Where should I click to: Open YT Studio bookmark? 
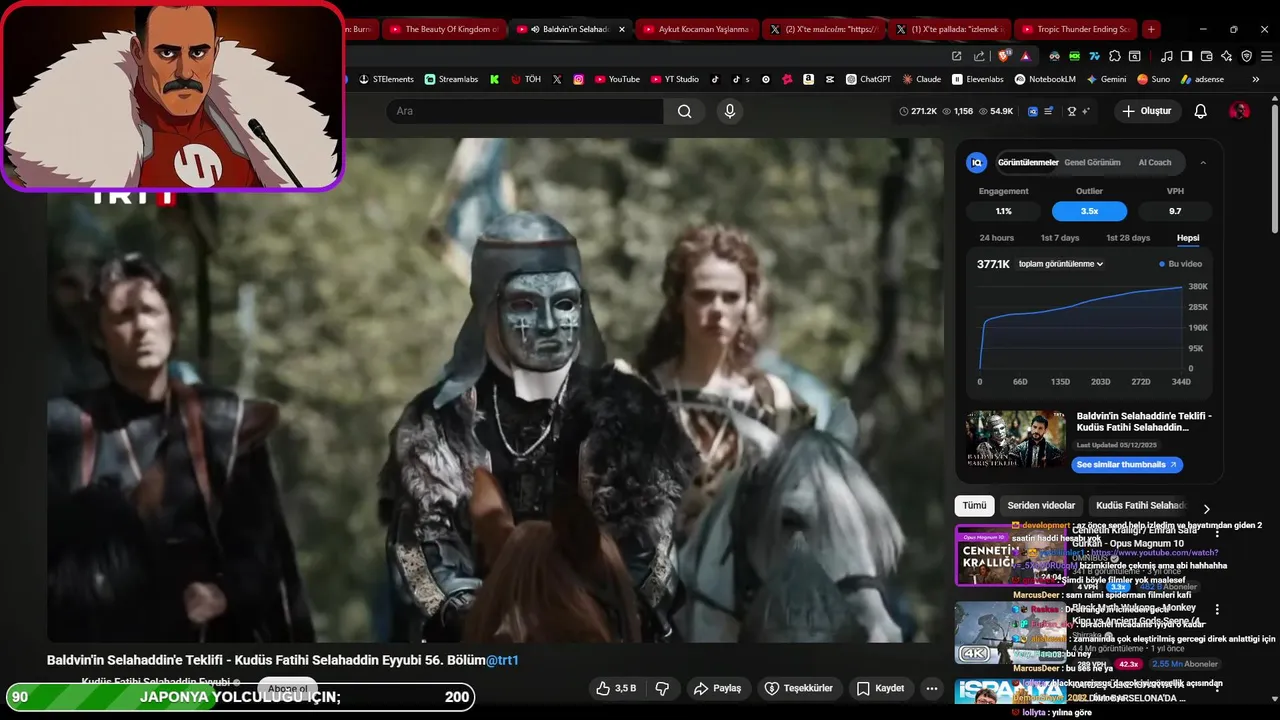click(x=675, y=79)
